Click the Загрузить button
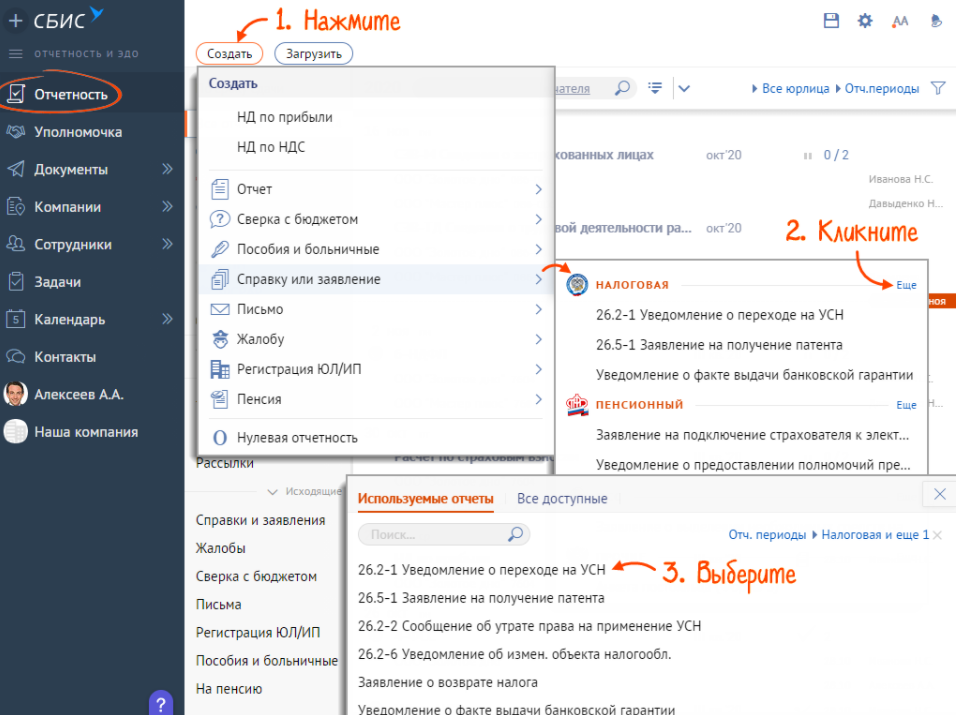Screen dimensions: 956x715 [314, 54]
